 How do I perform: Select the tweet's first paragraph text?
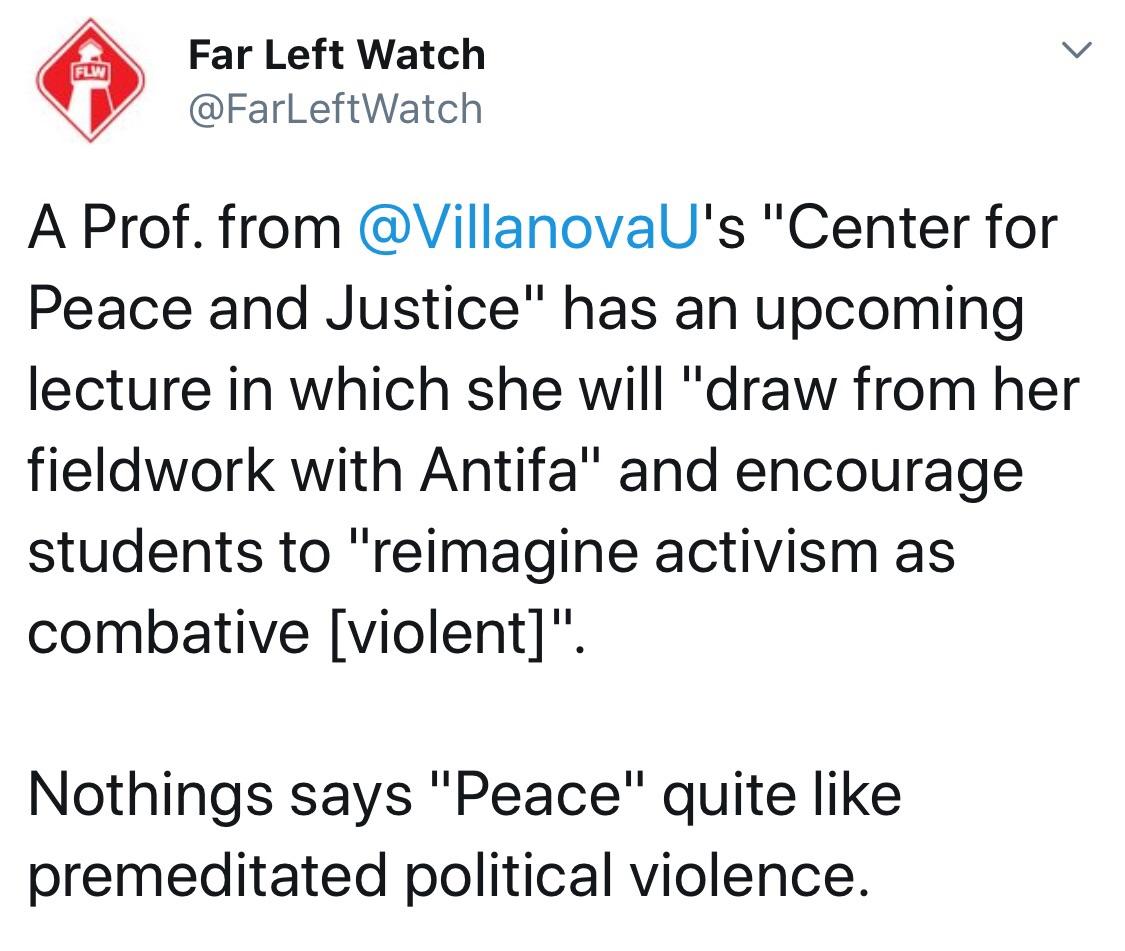554,430
